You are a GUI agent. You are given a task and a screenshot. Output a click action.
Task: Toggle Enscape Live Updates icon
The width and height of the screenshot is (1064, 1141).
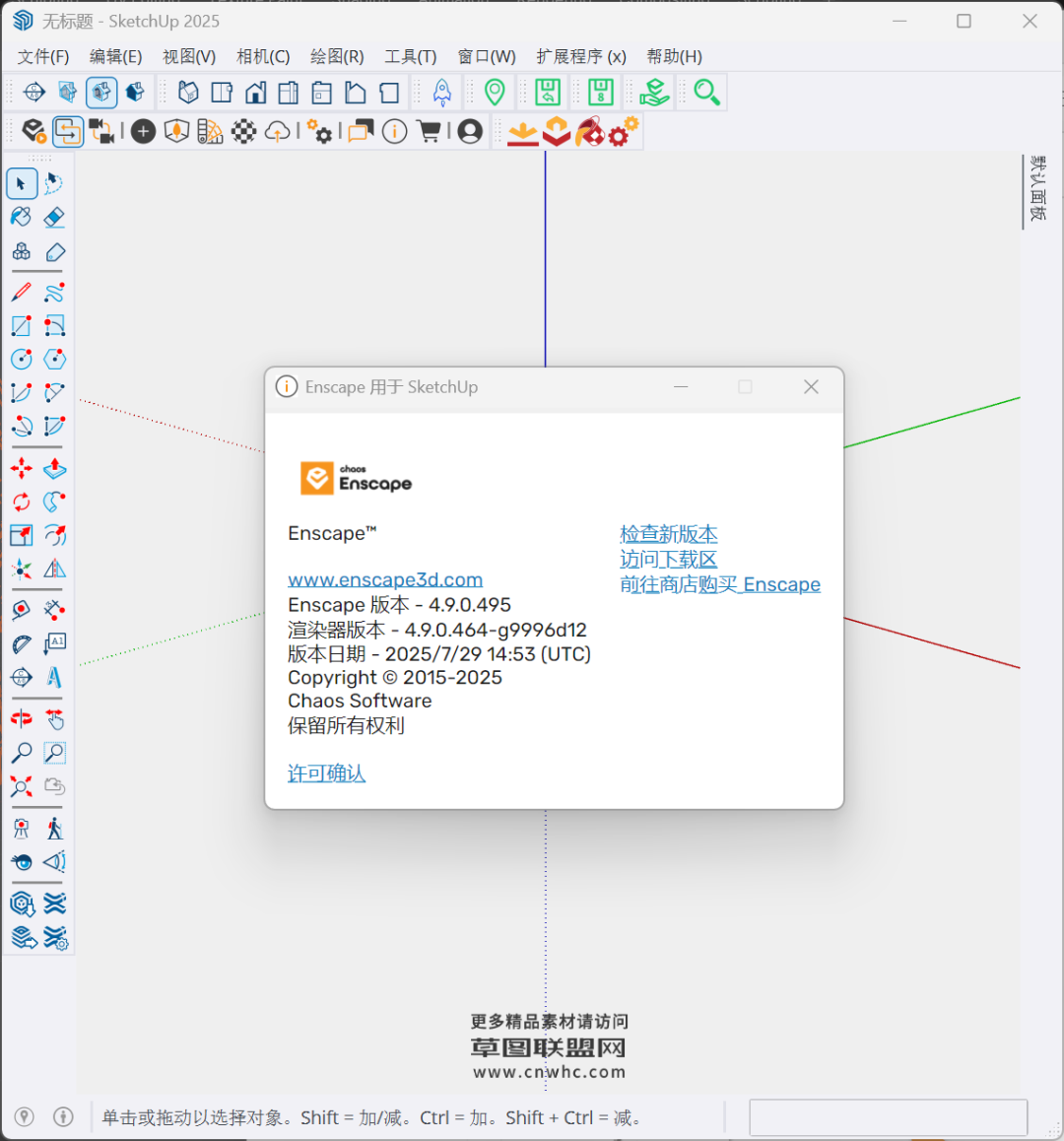[68, 132]
